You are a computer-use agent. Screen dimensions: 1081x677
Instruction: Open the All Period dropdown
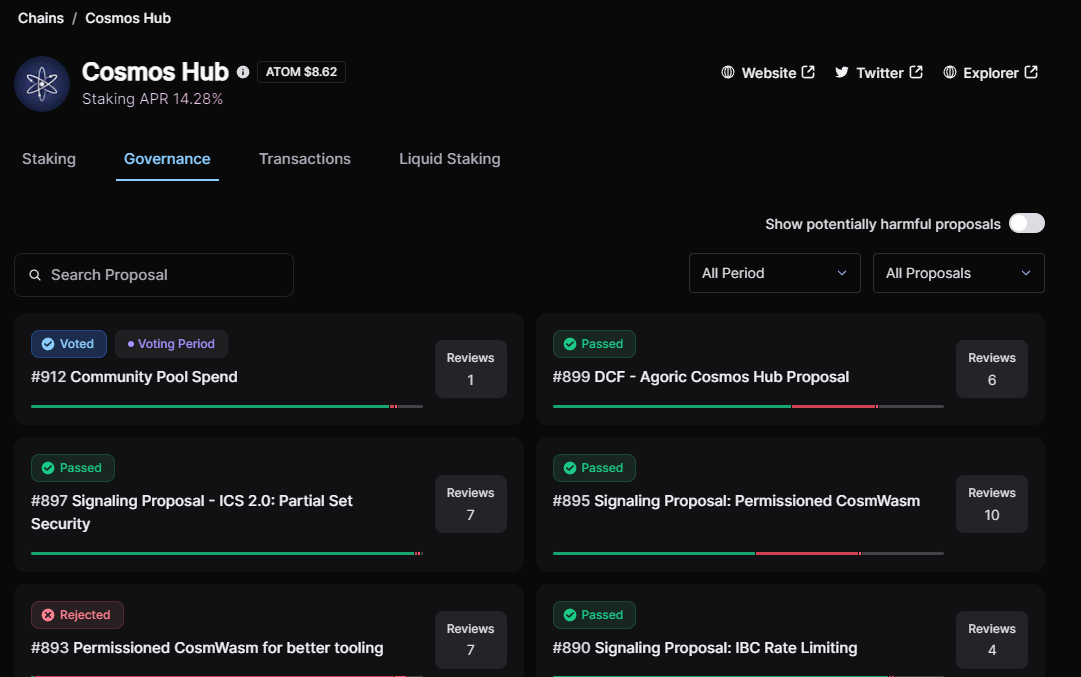[774, 273]
